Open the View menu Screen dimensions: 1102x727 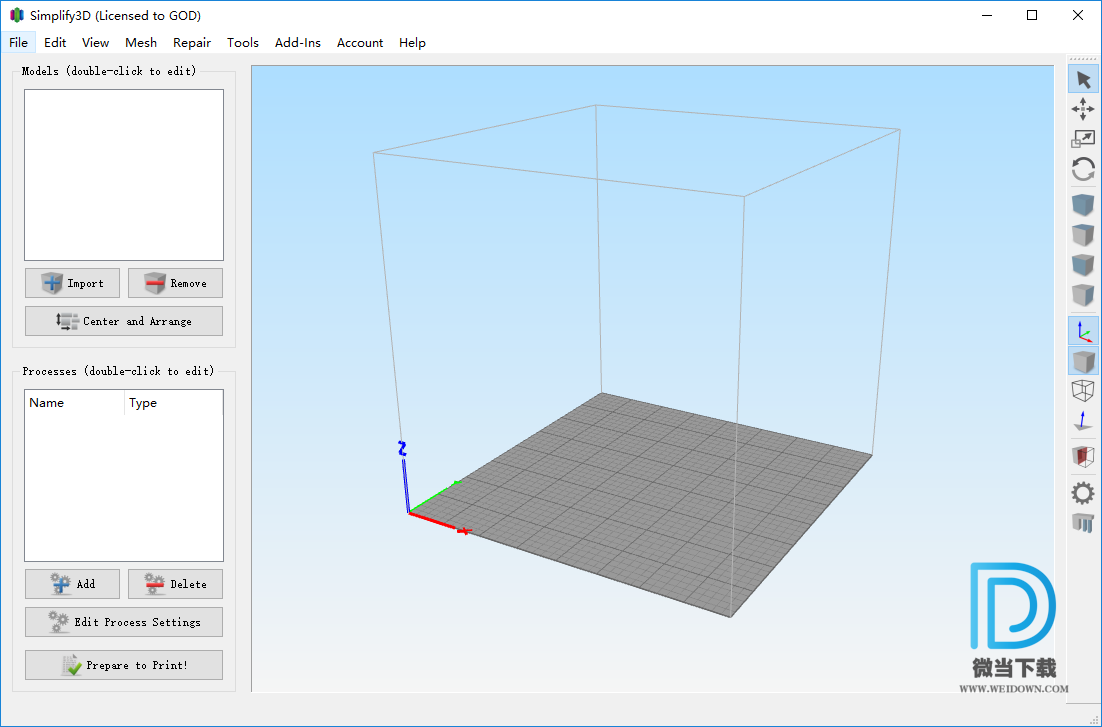click(95, 43)
